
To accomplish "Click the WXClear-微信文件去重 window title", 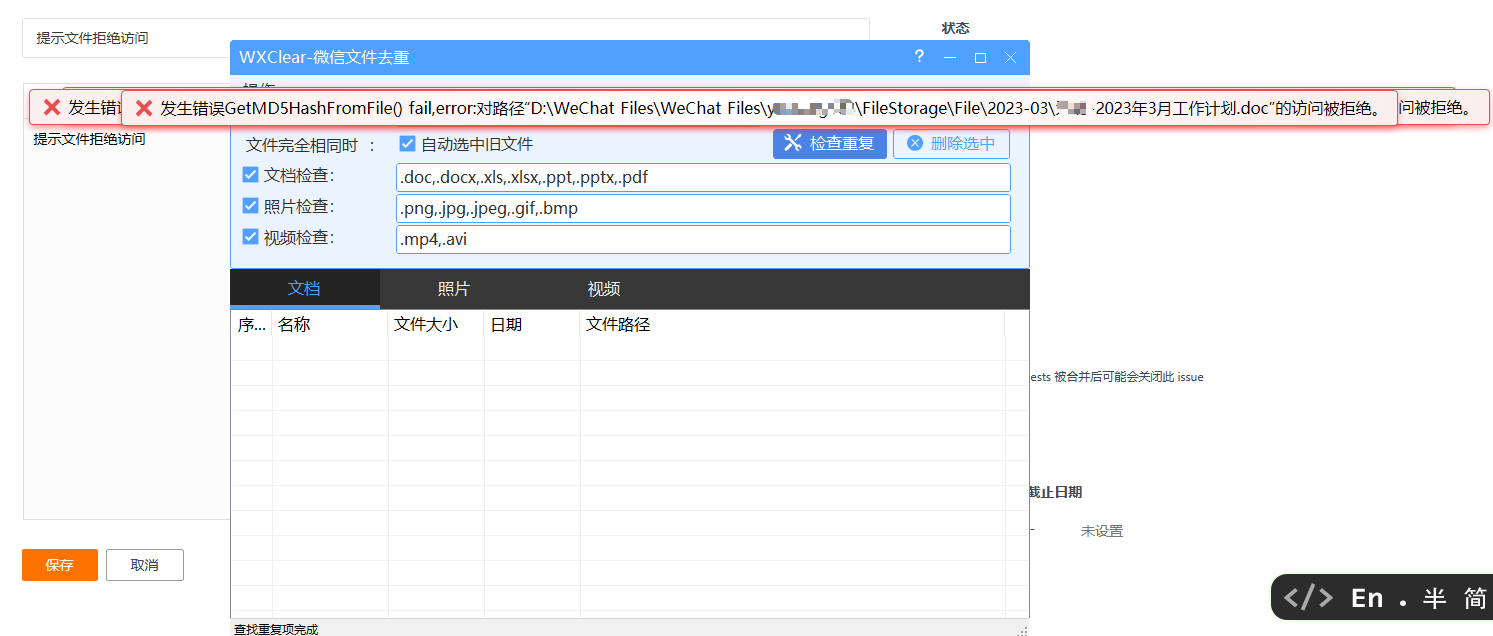I will [324, 58].
